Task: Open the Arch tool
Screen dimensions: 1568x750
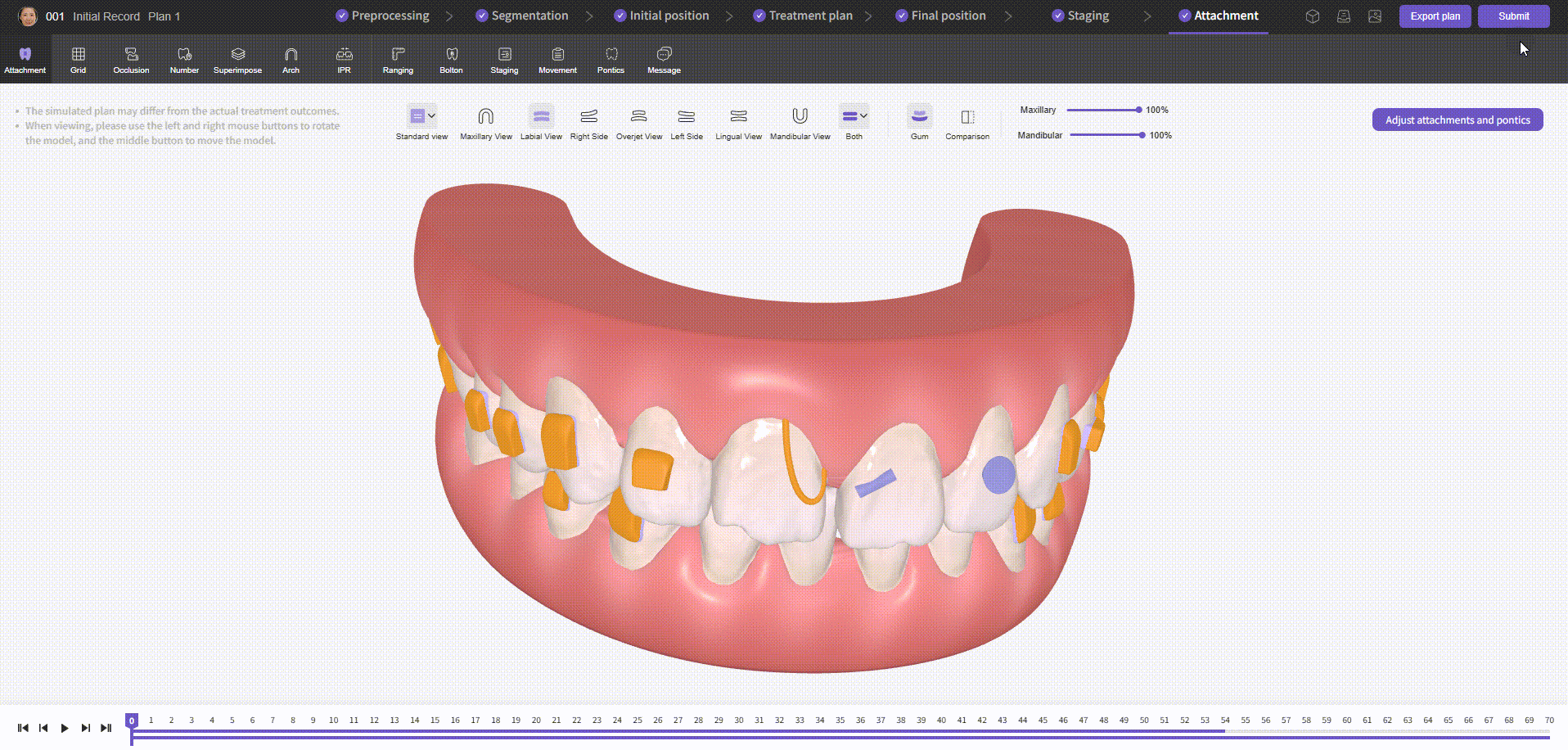Action: coord(291,60)
